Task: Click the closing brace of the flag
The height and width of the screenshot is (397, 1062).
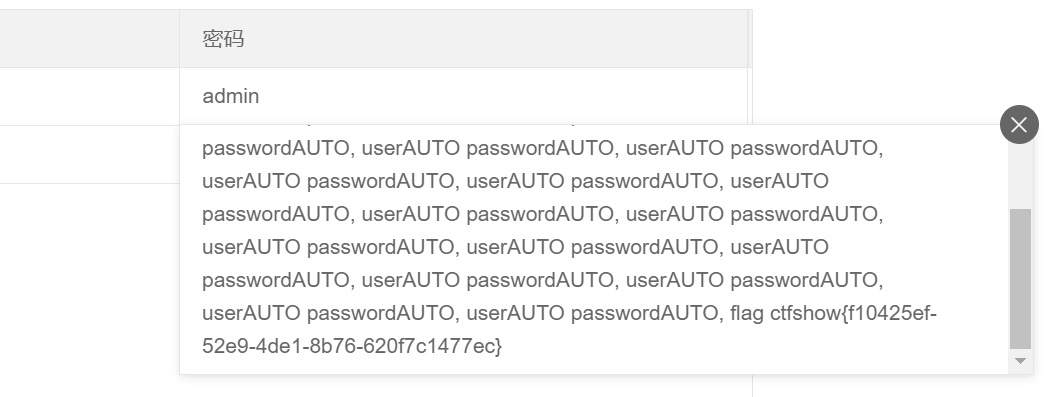Action: click(x=498, y=347)
